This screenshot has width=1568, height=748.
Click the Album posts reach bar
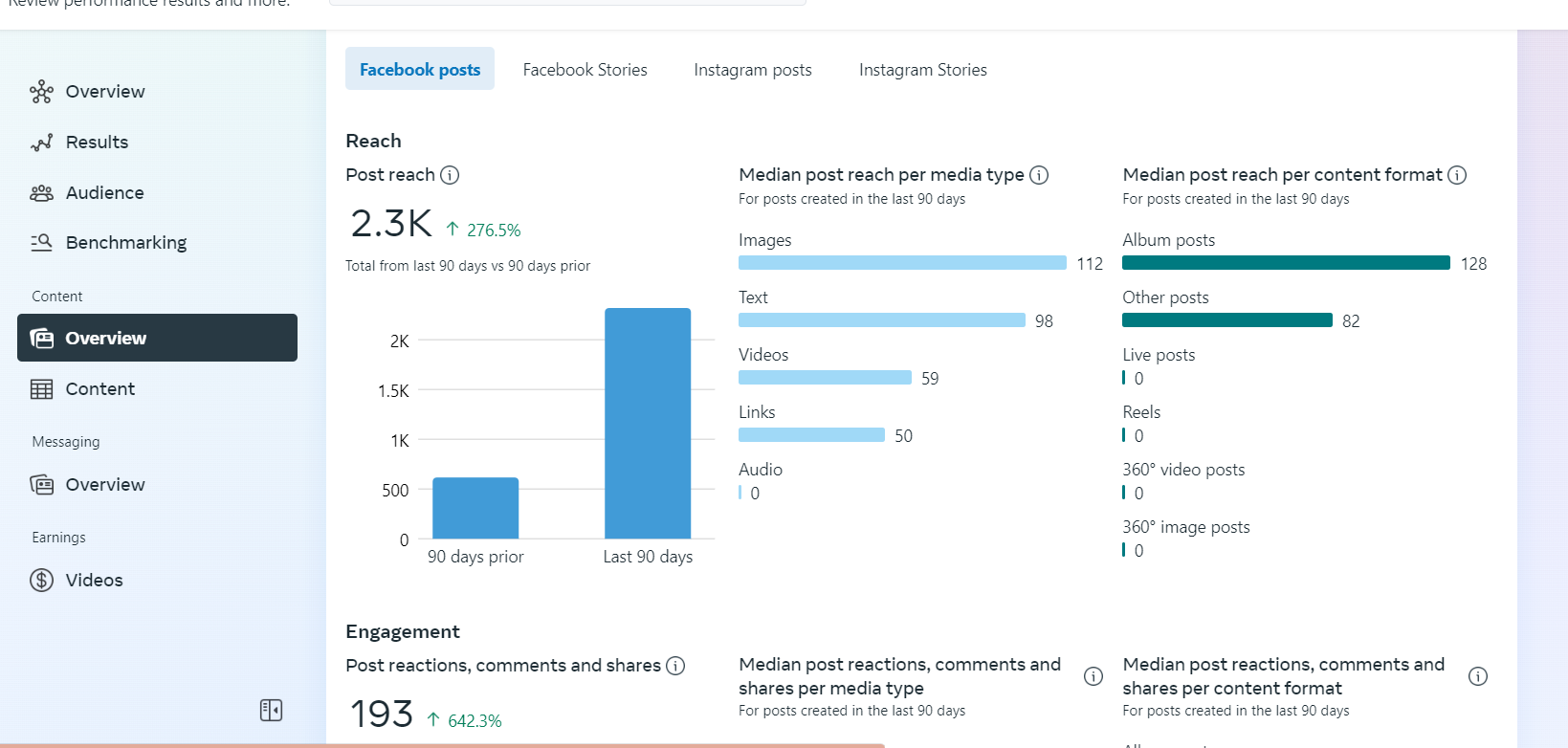click(1286, 263)
